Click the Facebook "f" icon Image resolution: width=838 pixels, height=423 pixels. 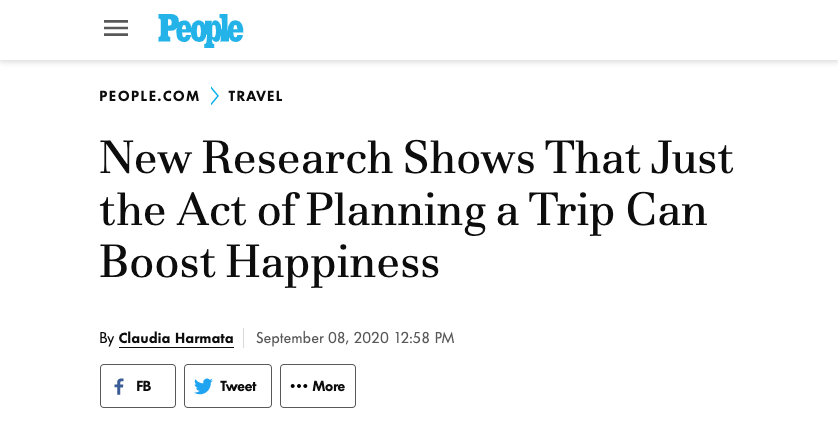point(119,387)
